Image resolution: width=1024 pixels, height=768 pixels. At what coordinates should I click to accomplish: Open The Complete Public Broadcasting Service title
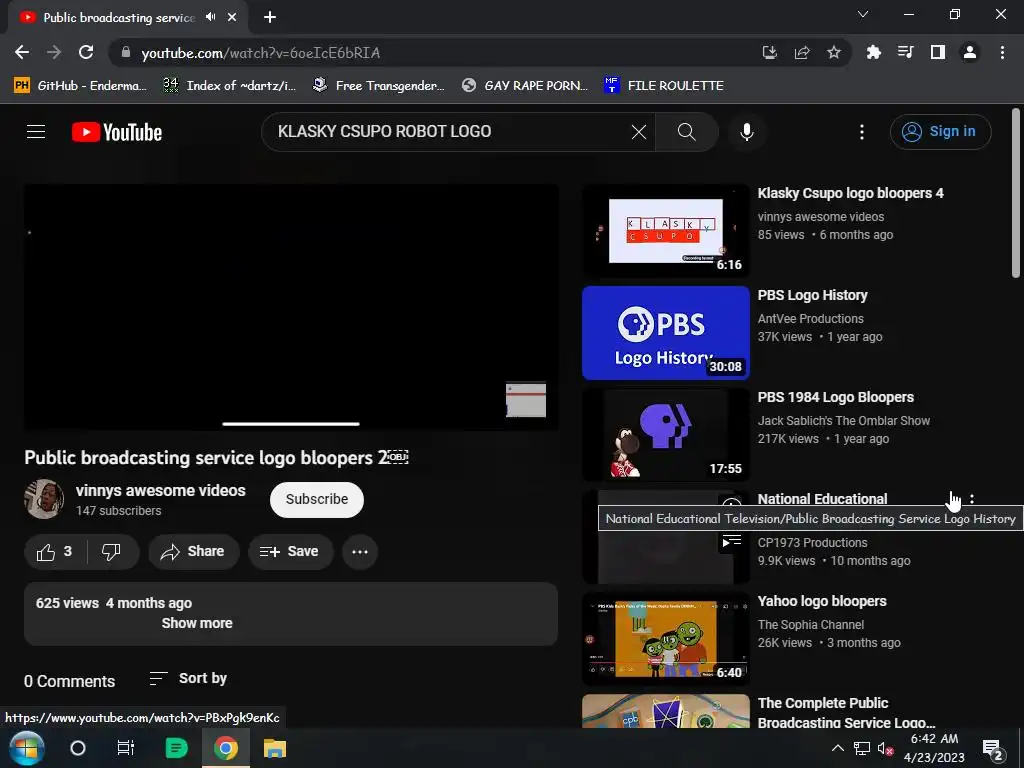point(846,712)
